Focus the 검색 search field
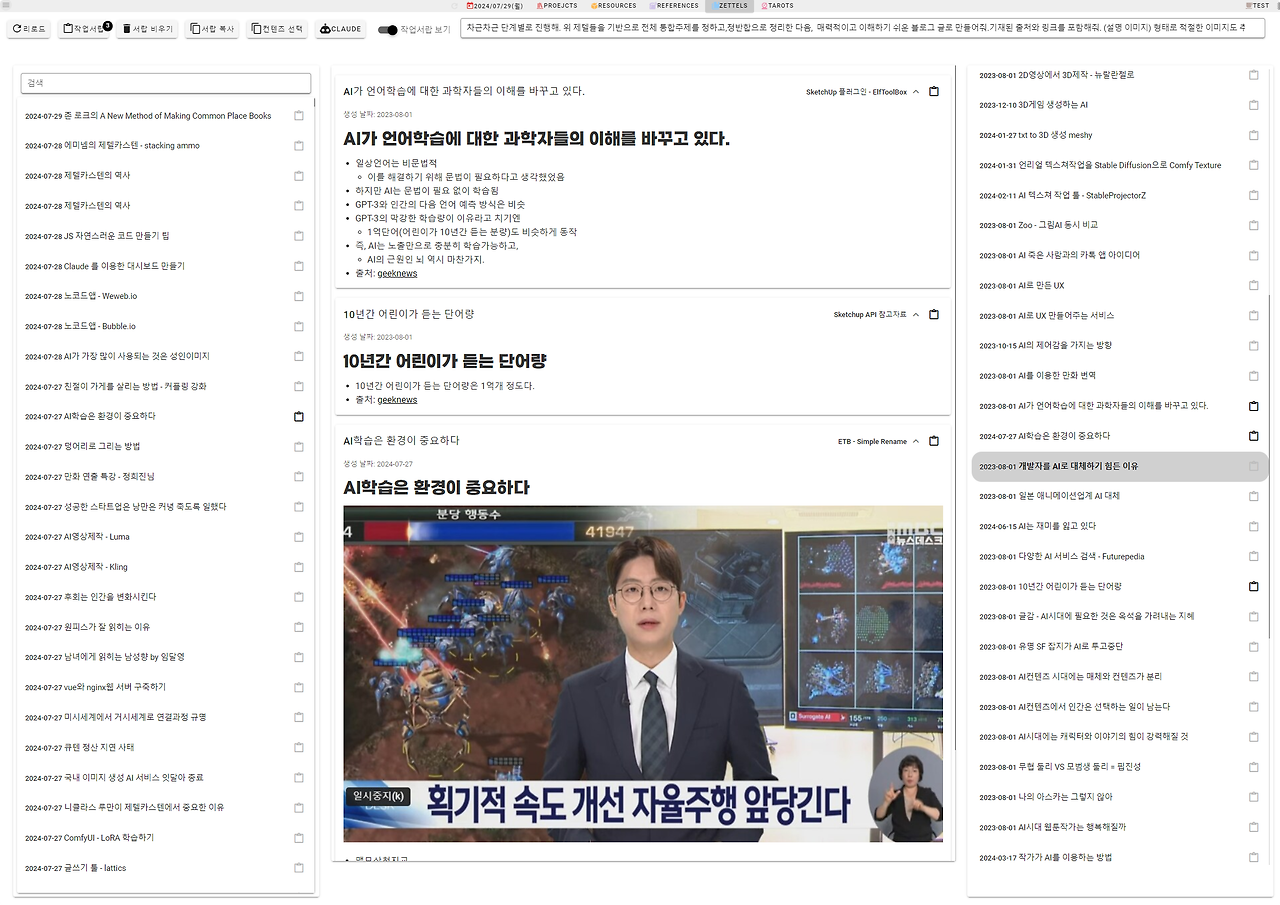 [x=166, y=83]
